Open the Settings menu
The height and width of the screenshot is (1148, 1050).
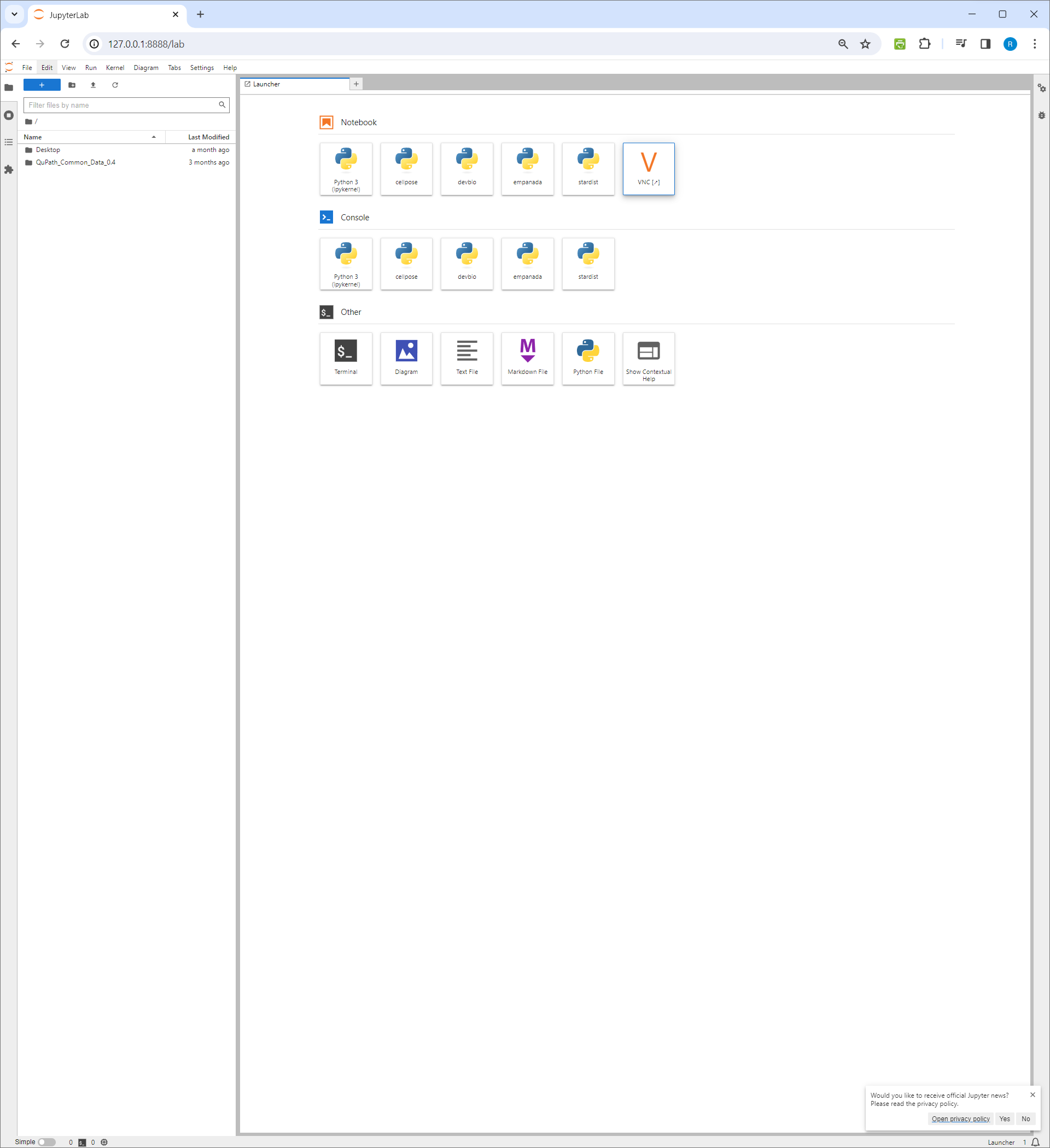(201, 67)
